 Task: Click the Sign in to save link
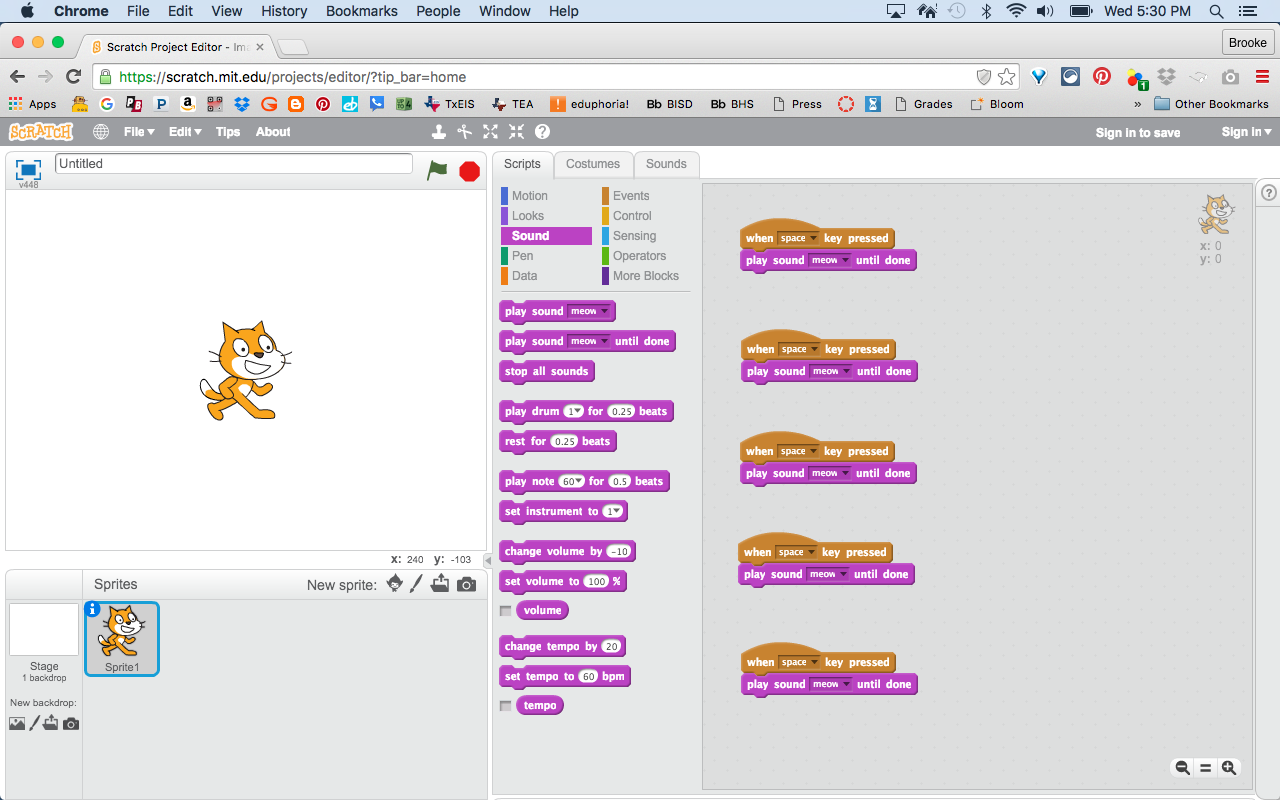coord(1138,131)
